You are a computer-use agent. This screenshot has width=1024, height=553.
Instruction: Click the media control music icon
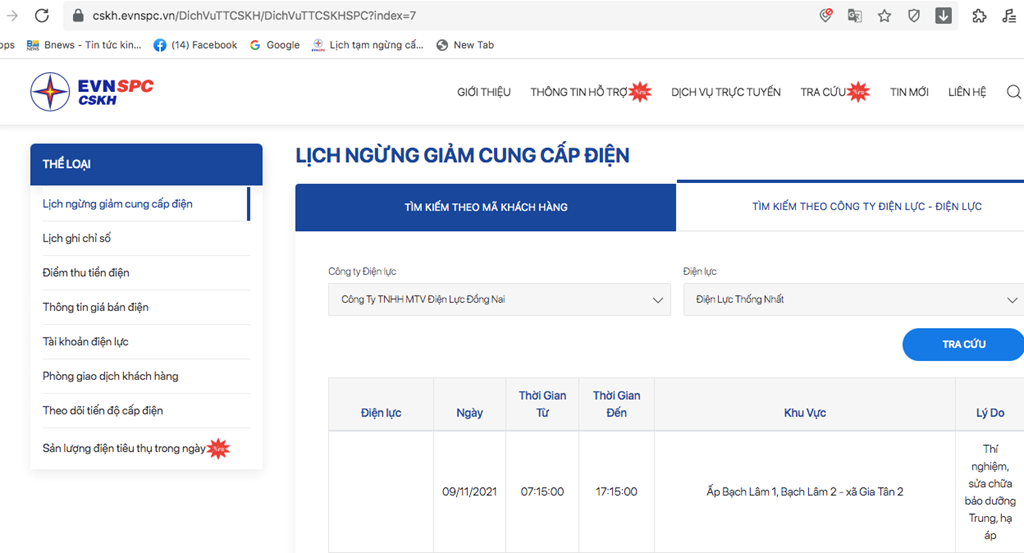click(1010, 16)
